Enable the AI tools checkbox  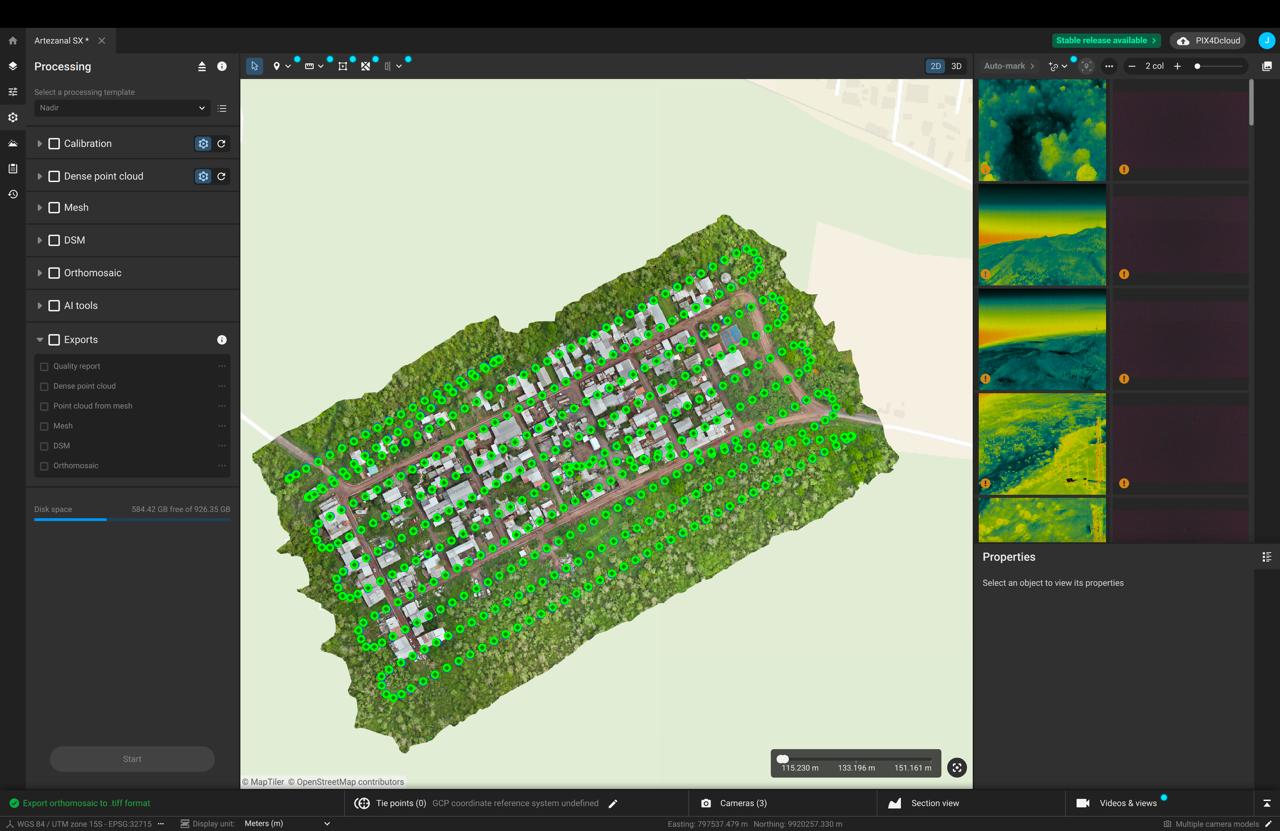tap(55, 306)
